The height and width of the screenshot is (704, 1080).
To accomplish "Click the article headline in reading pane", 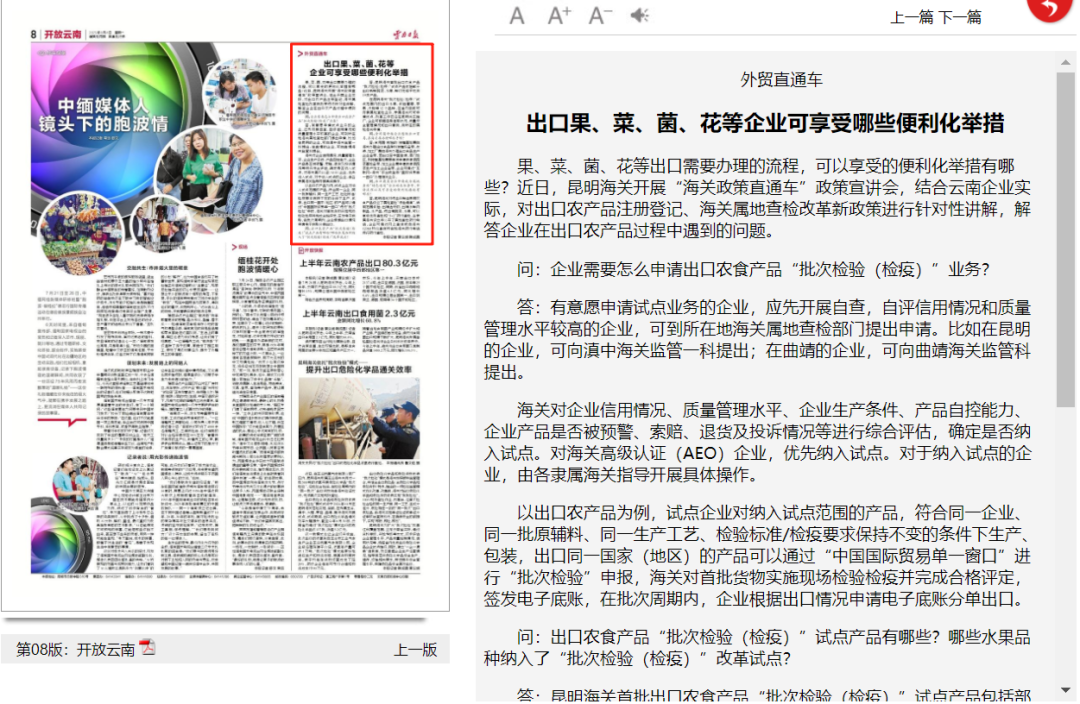I will coord(766,124).
